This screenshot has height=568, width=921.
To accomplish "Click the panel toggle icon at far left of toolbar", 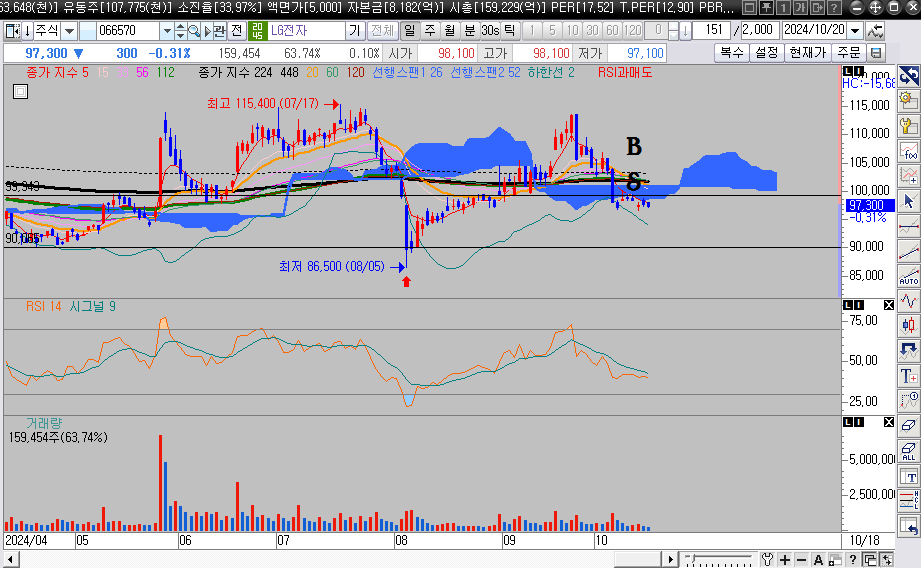I will tap(12, 31).
